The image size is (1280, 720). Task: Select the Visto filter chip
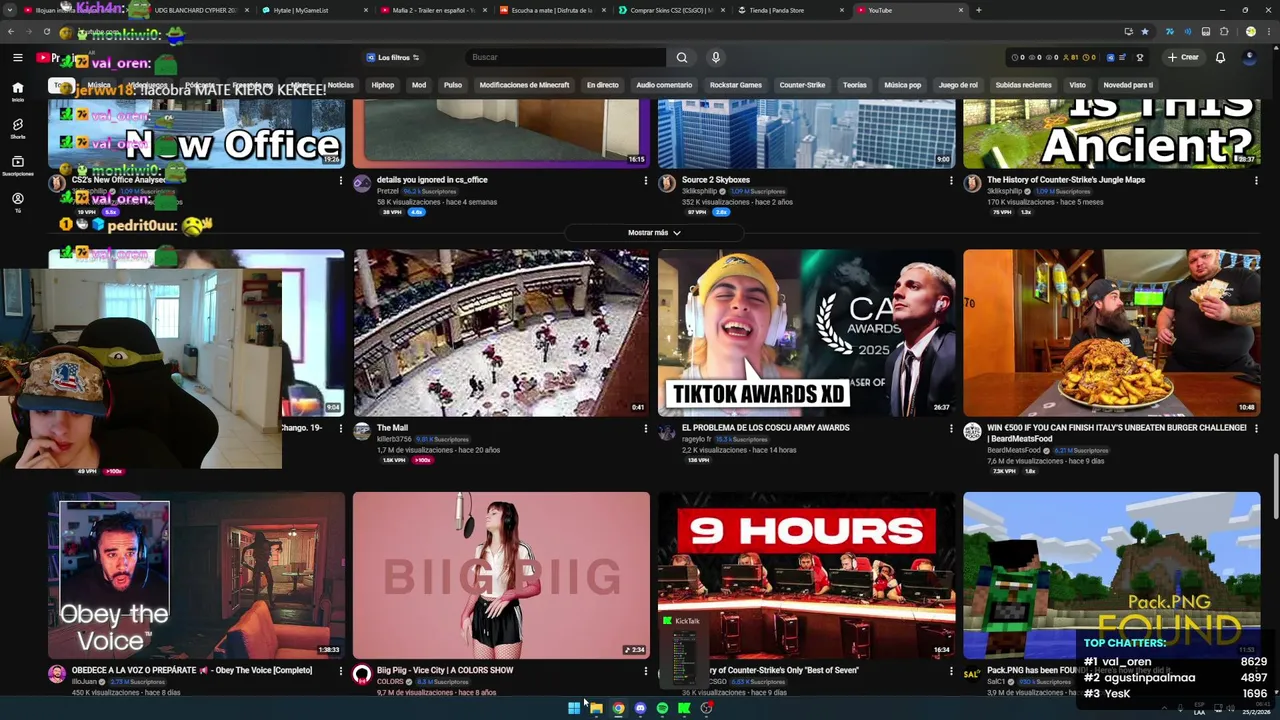[x=1077, y=85]
